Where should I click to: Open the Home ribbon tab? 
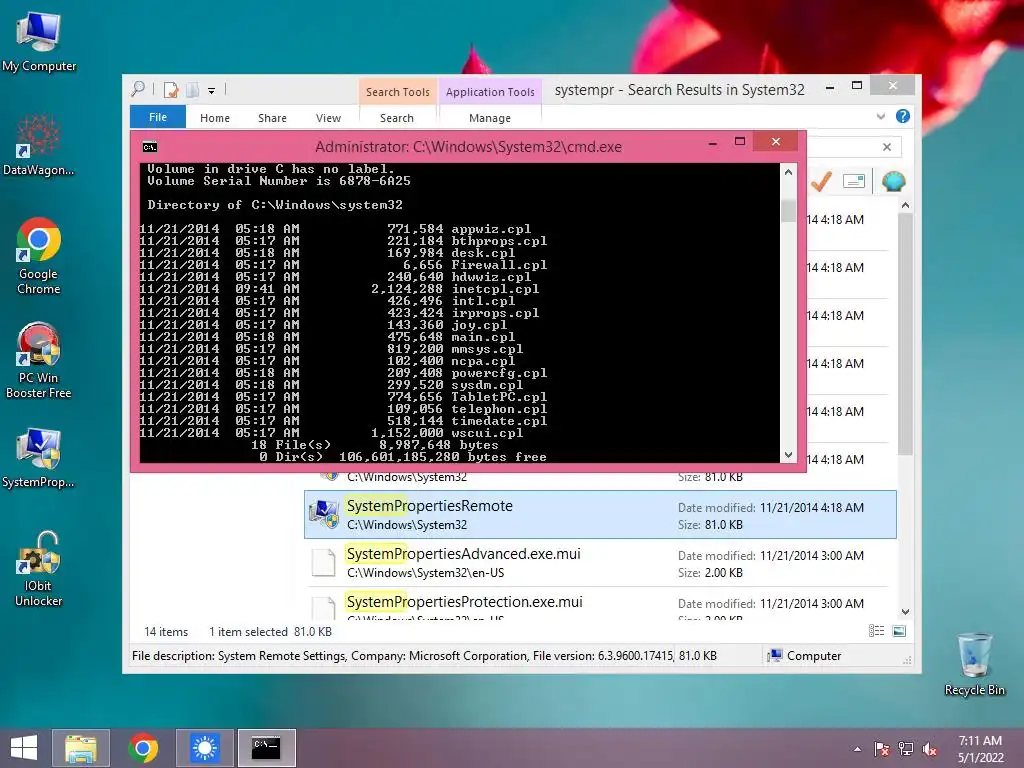[215, 118]
